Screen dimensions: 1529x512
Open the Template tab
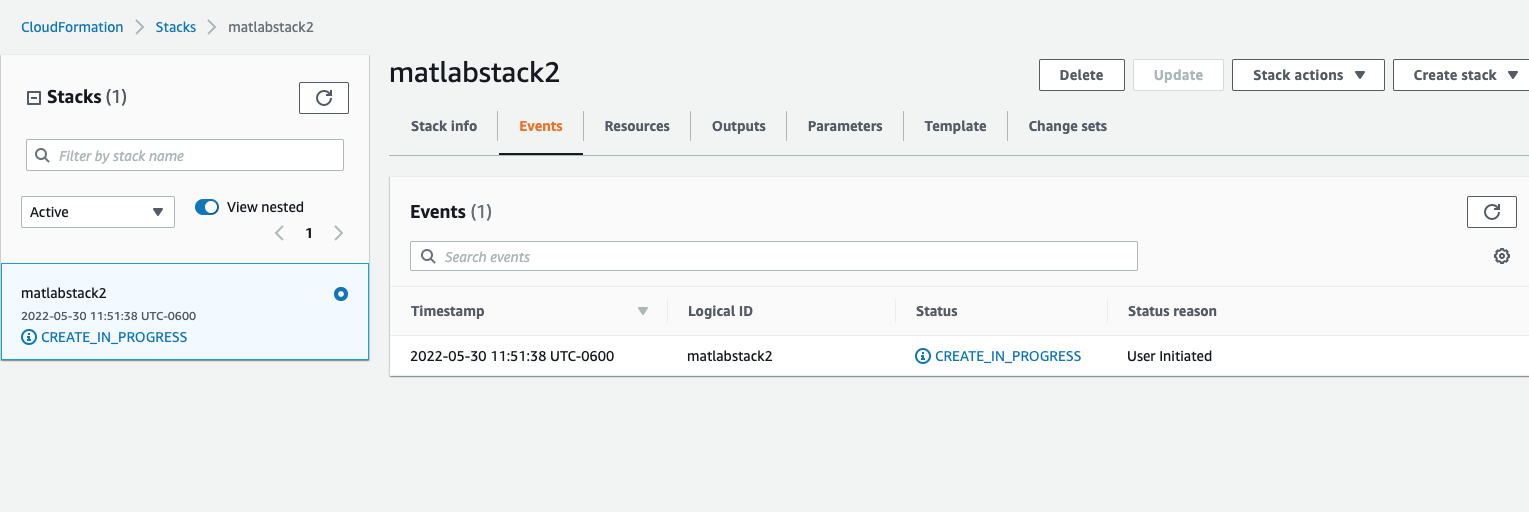(955, 126)
